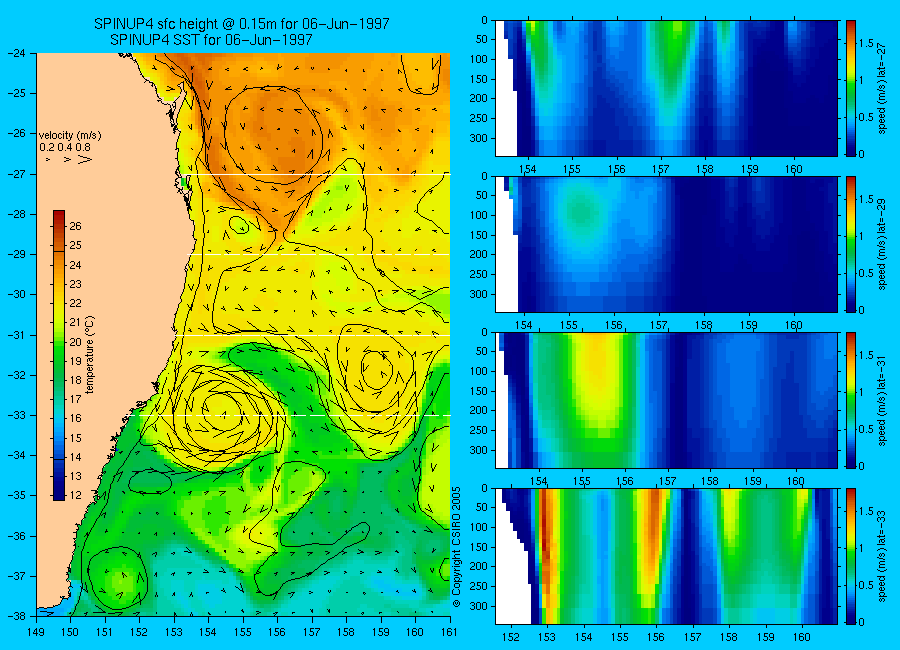
Task: Click the 16 tick on the temperature colorbar
Action: pos(75,419)
